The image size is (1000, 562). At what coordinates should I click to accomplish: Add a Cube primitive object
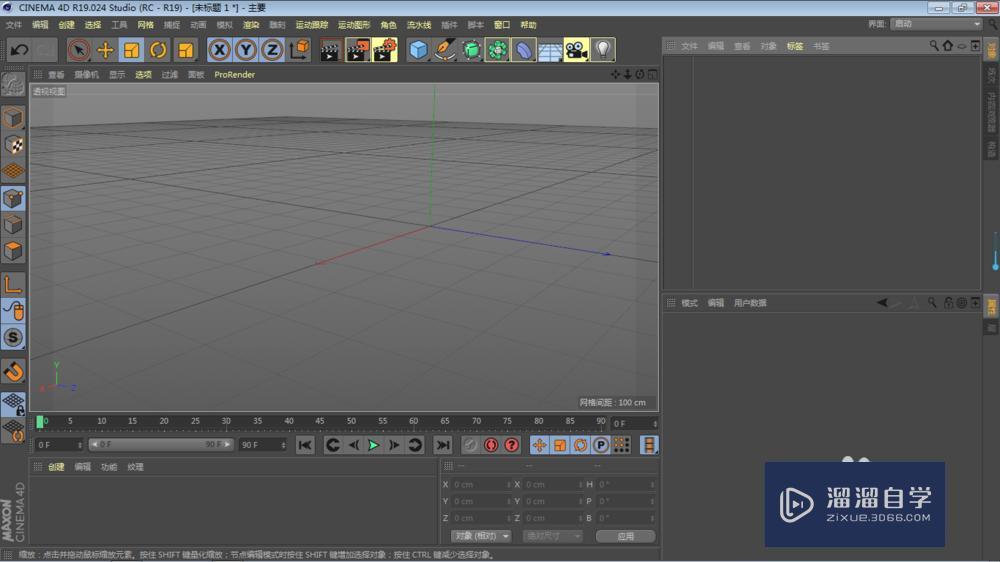click(x=419, y=50)
